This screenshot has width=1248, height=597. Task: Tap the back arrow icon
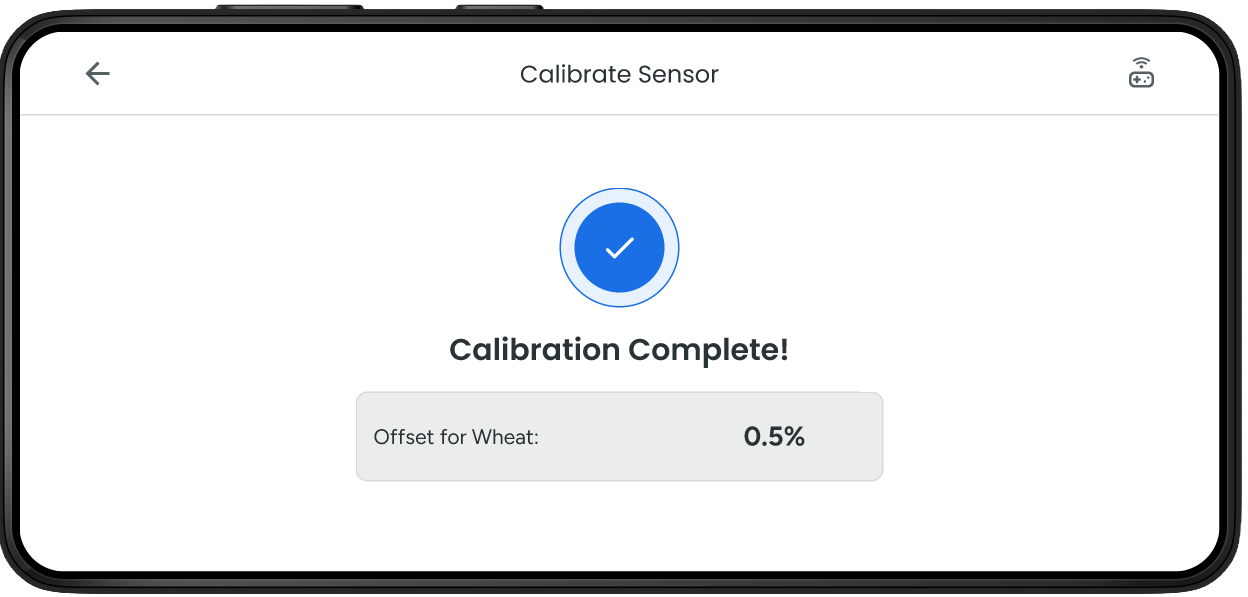pyautogui.click(x=97, y=74)
